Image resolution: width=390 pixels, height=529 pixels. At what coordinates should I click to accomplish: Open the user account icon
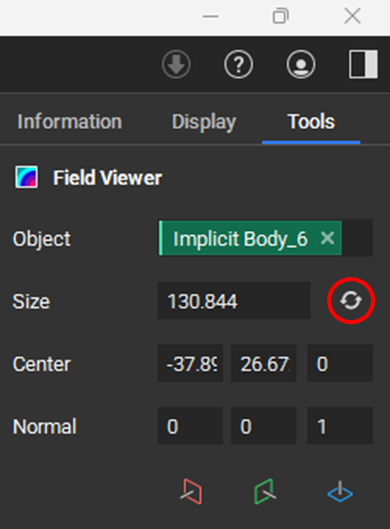301,64
